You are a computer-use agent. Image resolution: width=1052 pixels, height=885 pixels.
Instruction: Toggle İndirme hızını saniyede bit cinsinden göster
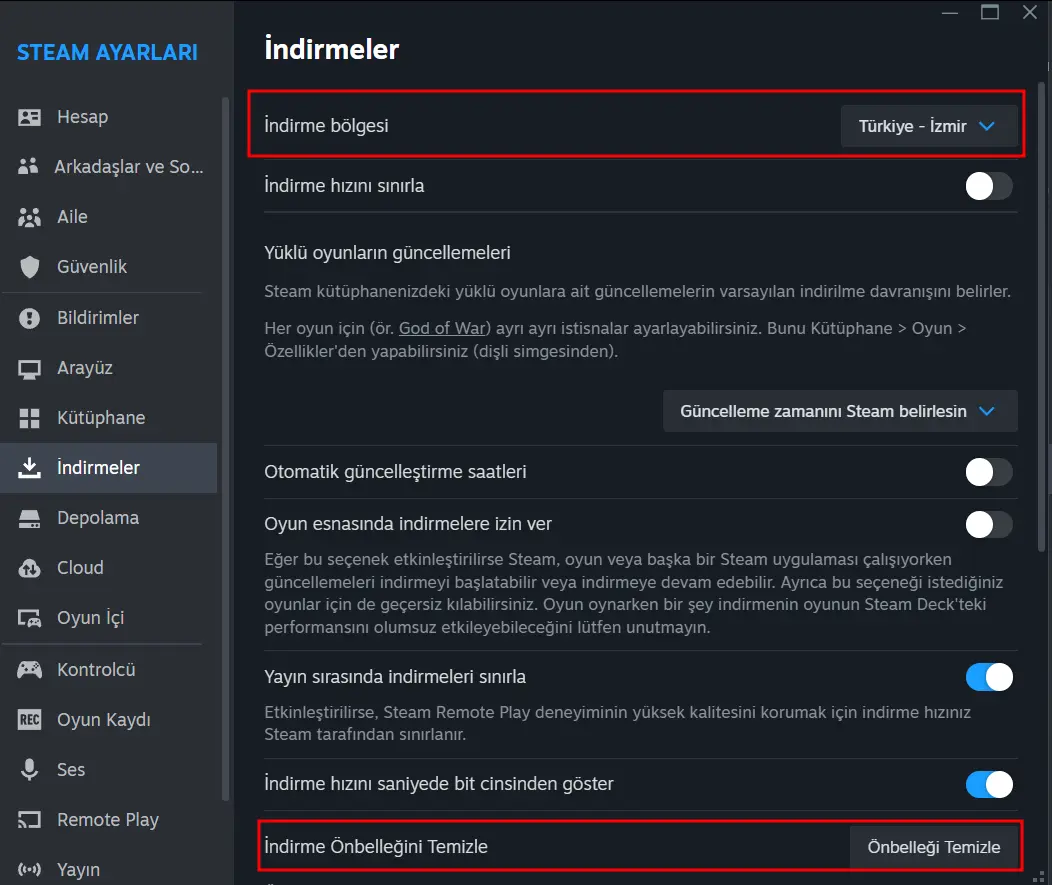pyautogui.click(x=989, y=784)
